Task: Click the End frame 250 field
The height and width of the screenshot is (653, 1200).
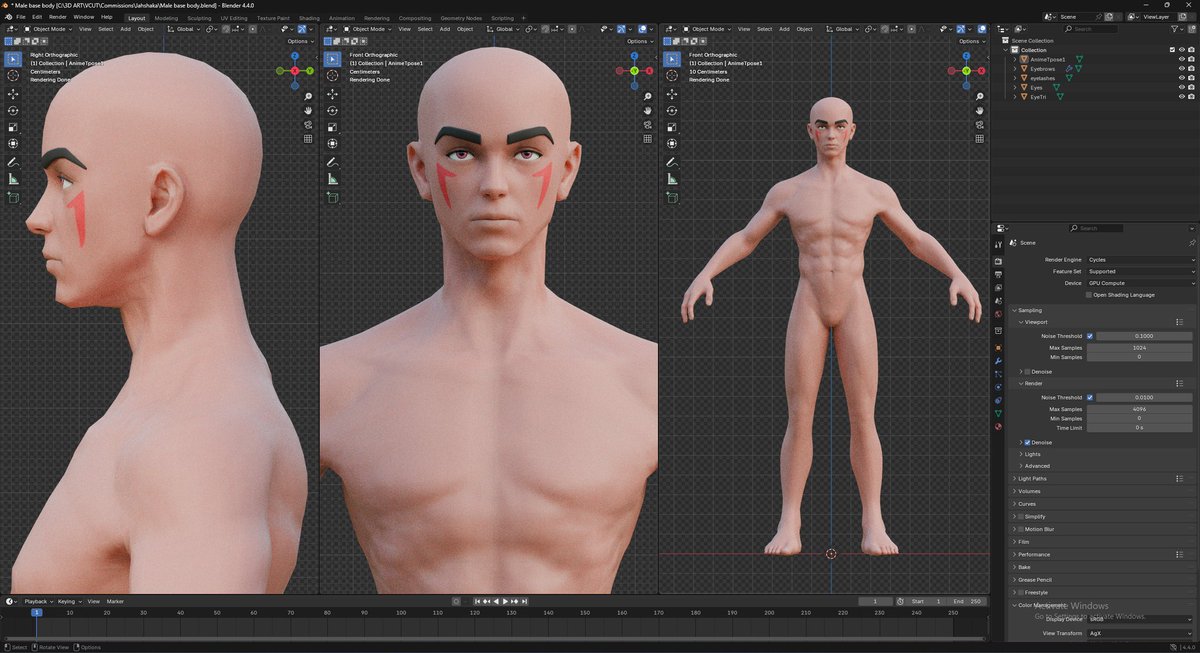Action: point(969,602)
